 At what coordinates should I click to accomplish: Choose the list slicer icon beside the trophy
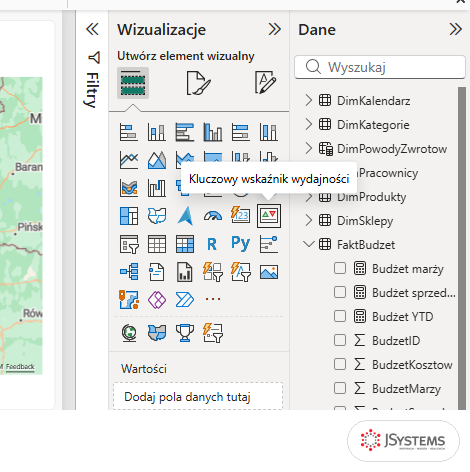[x=213, y=333]
